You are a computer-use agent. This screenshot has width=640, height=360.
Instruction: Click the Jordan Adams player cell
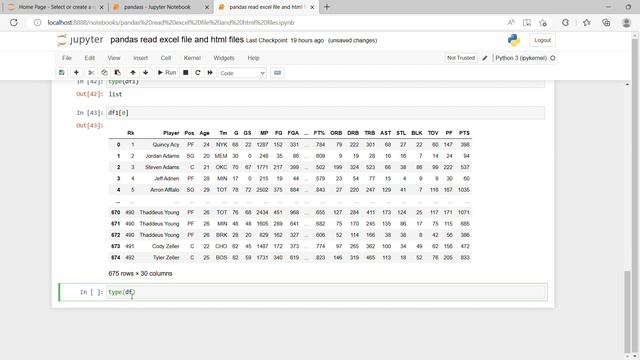coord(162,156)
